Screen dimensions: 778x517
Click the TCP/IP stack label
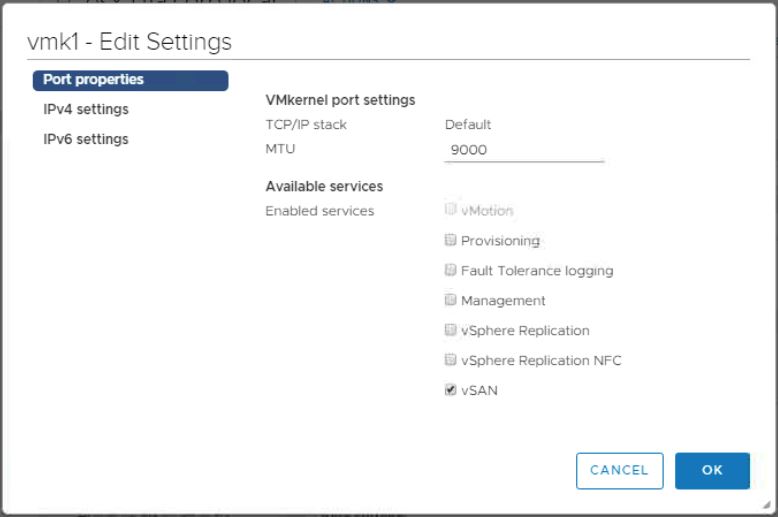(x=306, y=125)
